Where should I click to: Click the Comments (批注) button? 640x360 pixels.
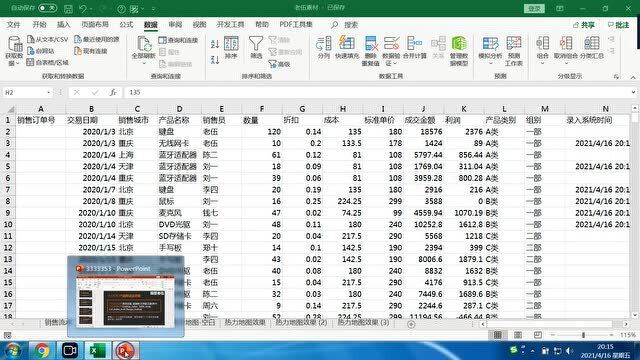point(618,25)
